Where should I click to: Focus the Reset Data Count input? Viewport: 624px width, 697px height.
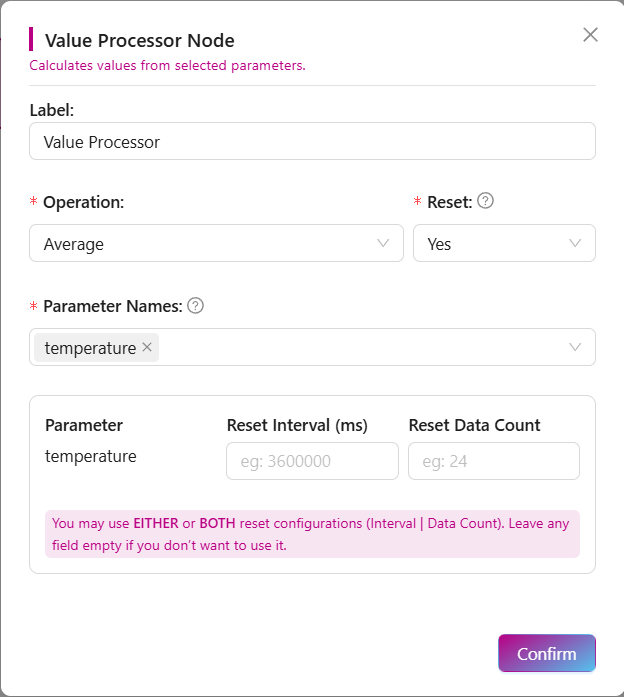click(x=494, y=461)
